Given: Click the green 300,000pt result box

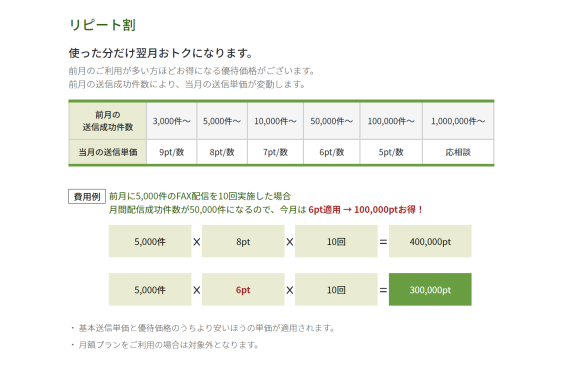Looking at the screenshot, I should (430, 289).
